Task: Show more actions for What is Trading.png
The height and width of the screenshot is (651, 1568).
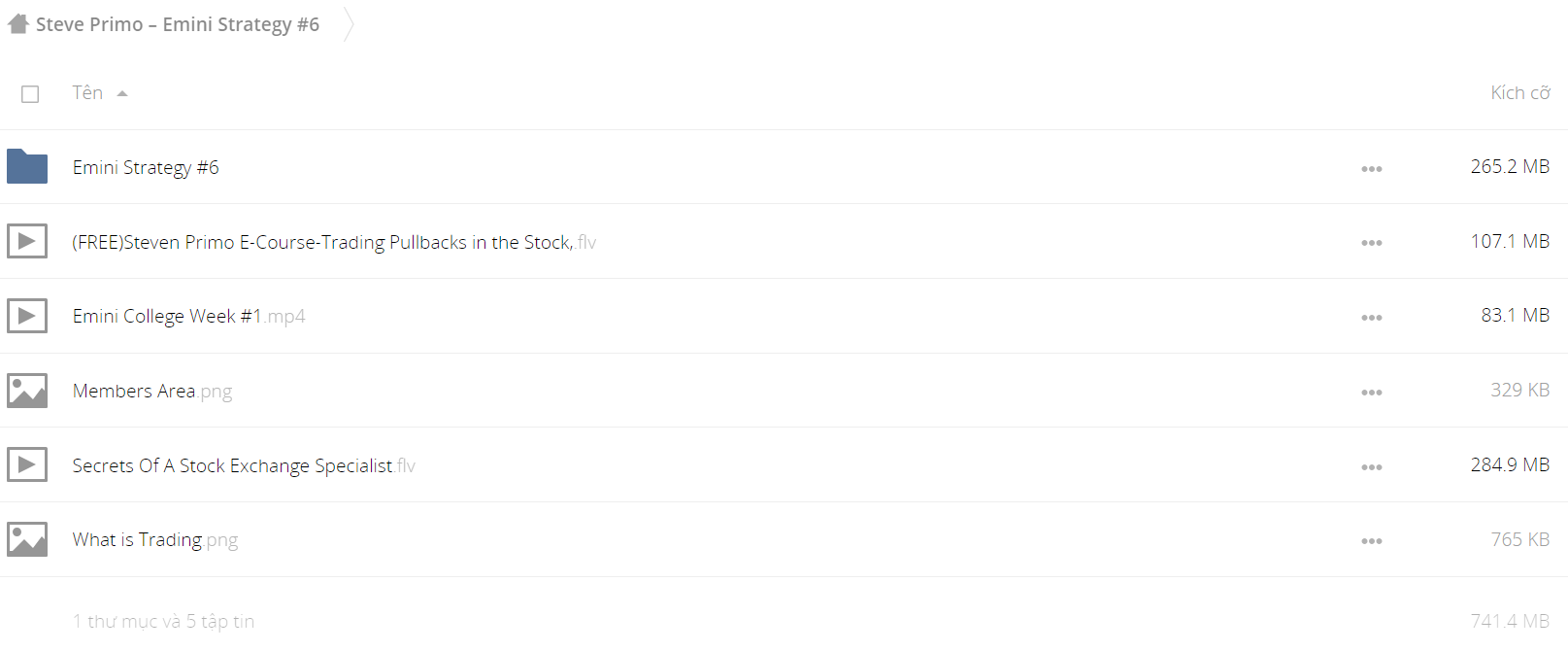Action: tap(1371, 541)
